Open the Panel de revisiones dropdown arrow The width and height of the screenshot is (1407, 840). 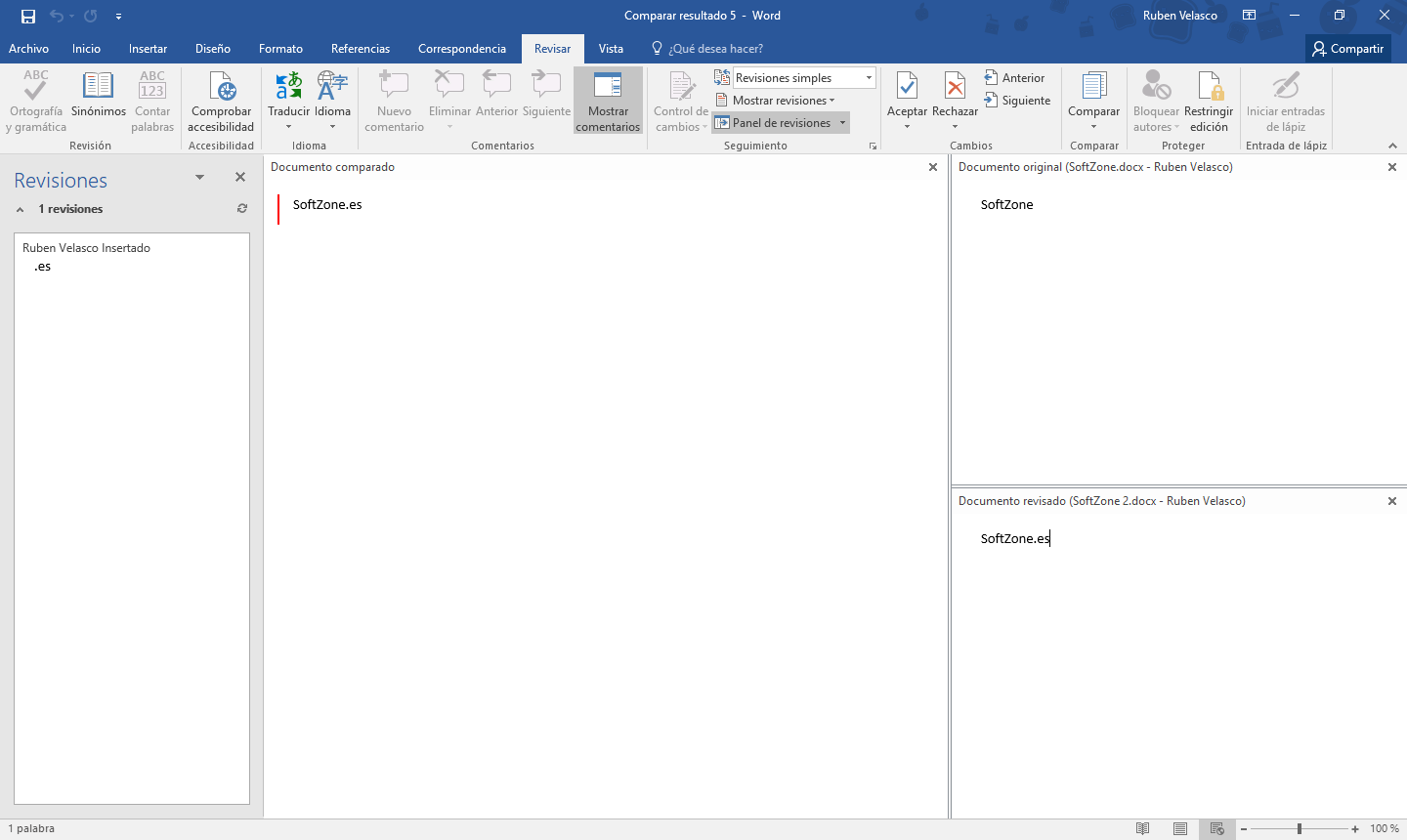coord(842,123)
